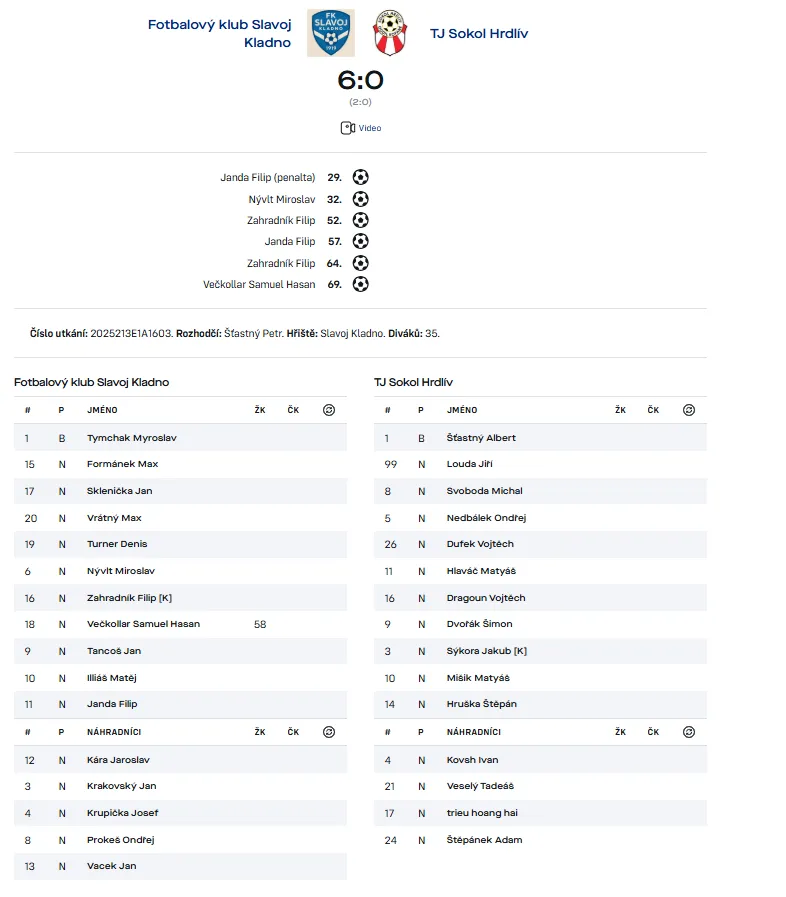Screen dimensions: 786x897
Task: Select scorer Večkollar Samuel Hasan in goals
Action: (259, 284)
